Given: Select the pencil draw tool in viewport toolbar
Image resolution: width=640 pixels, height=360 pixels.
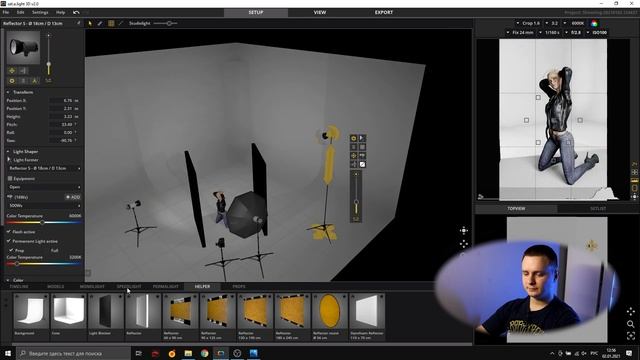Looking at the screenshot, I should [100, 23].
